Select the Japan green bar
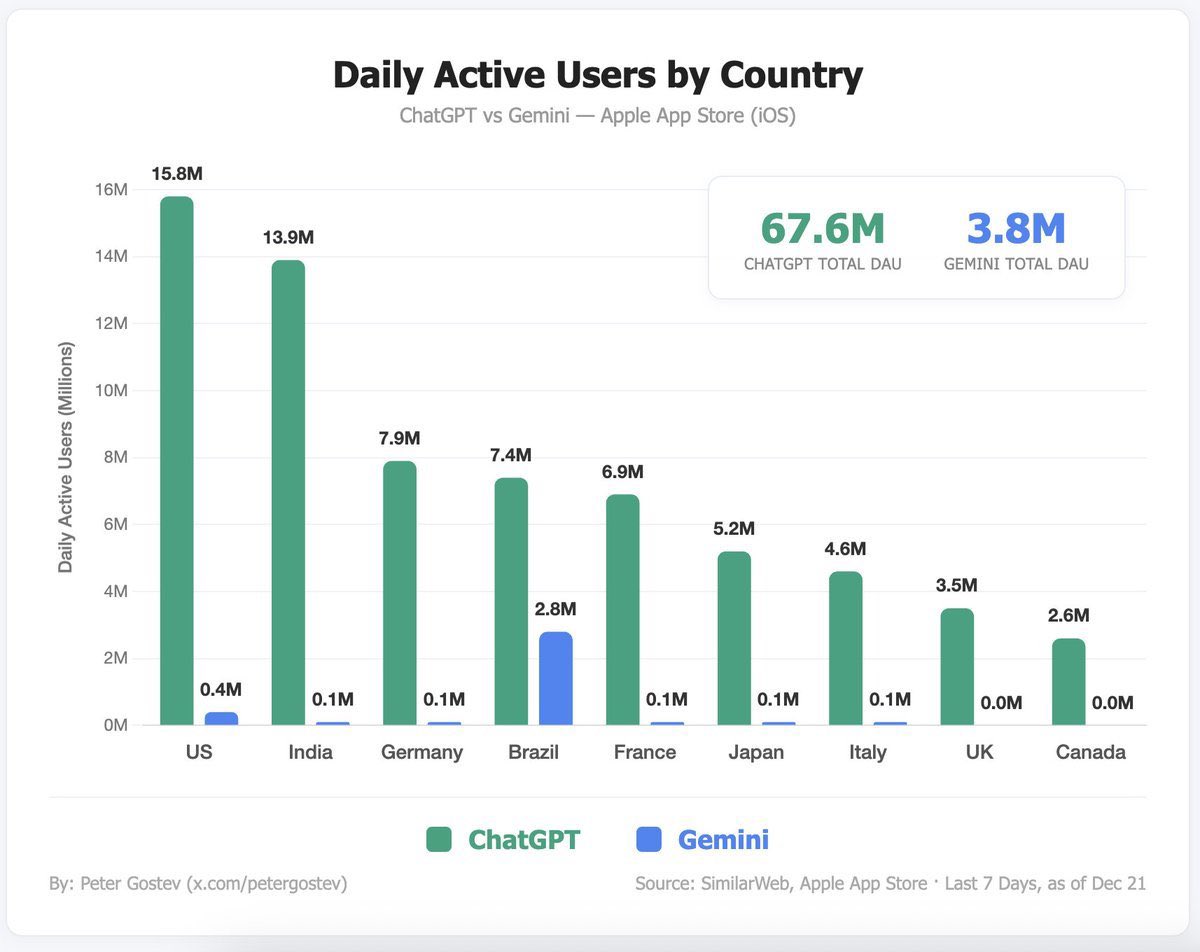 (x=734, y=638)
